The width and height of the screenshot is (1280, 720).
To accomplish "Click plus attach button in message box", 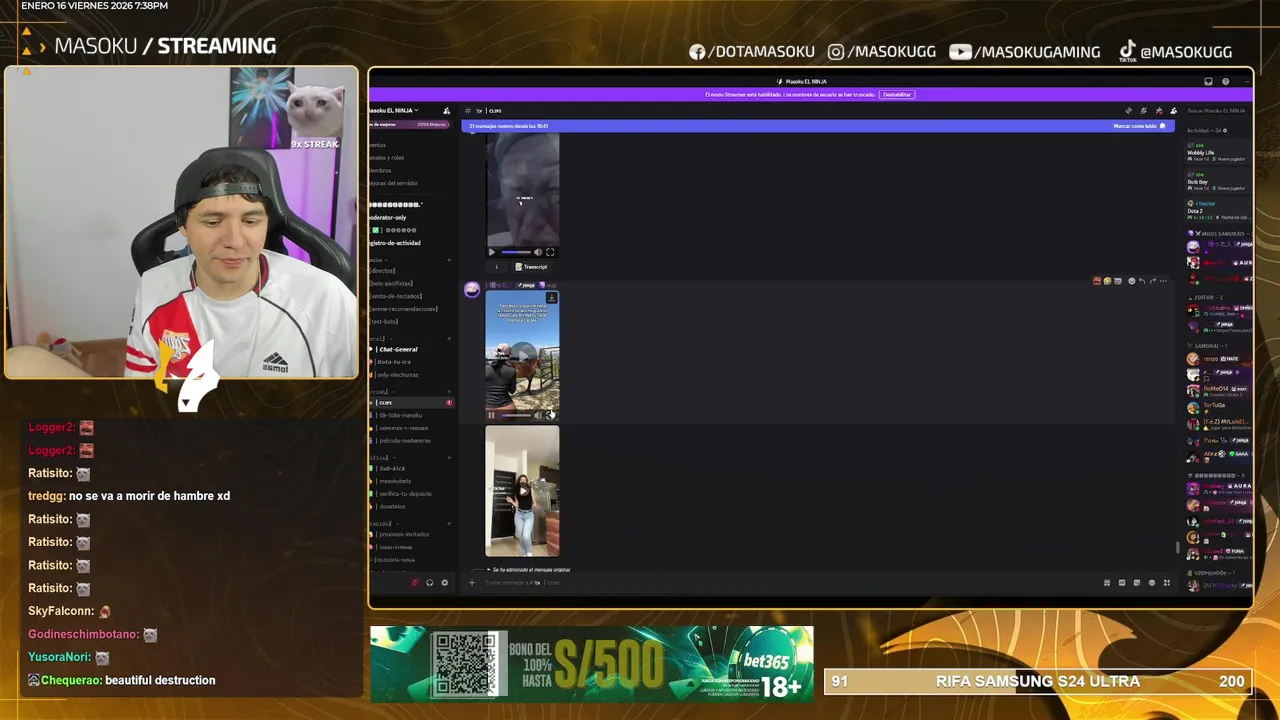I will pos(472,583).
